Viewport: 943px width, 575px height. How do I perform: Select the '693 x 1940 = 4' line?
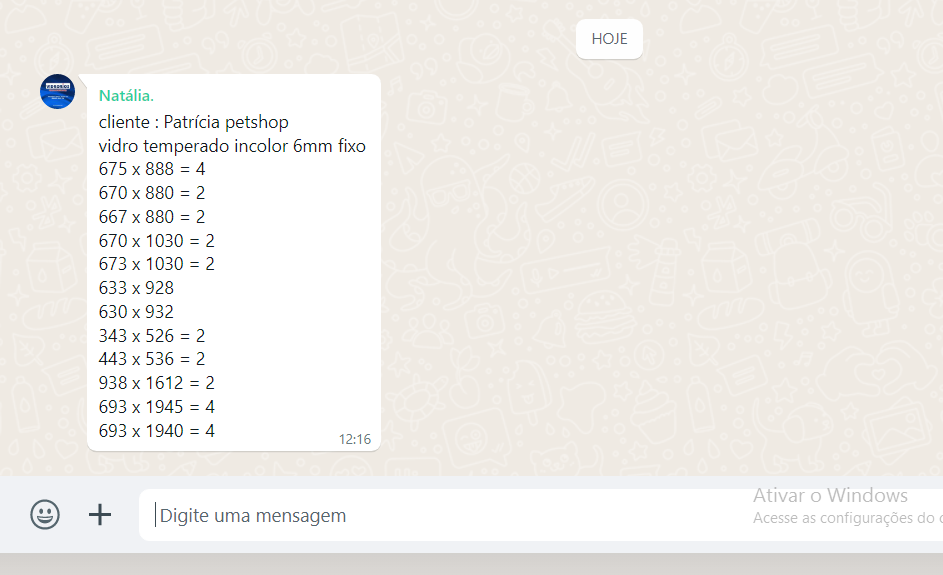[157, 431]
